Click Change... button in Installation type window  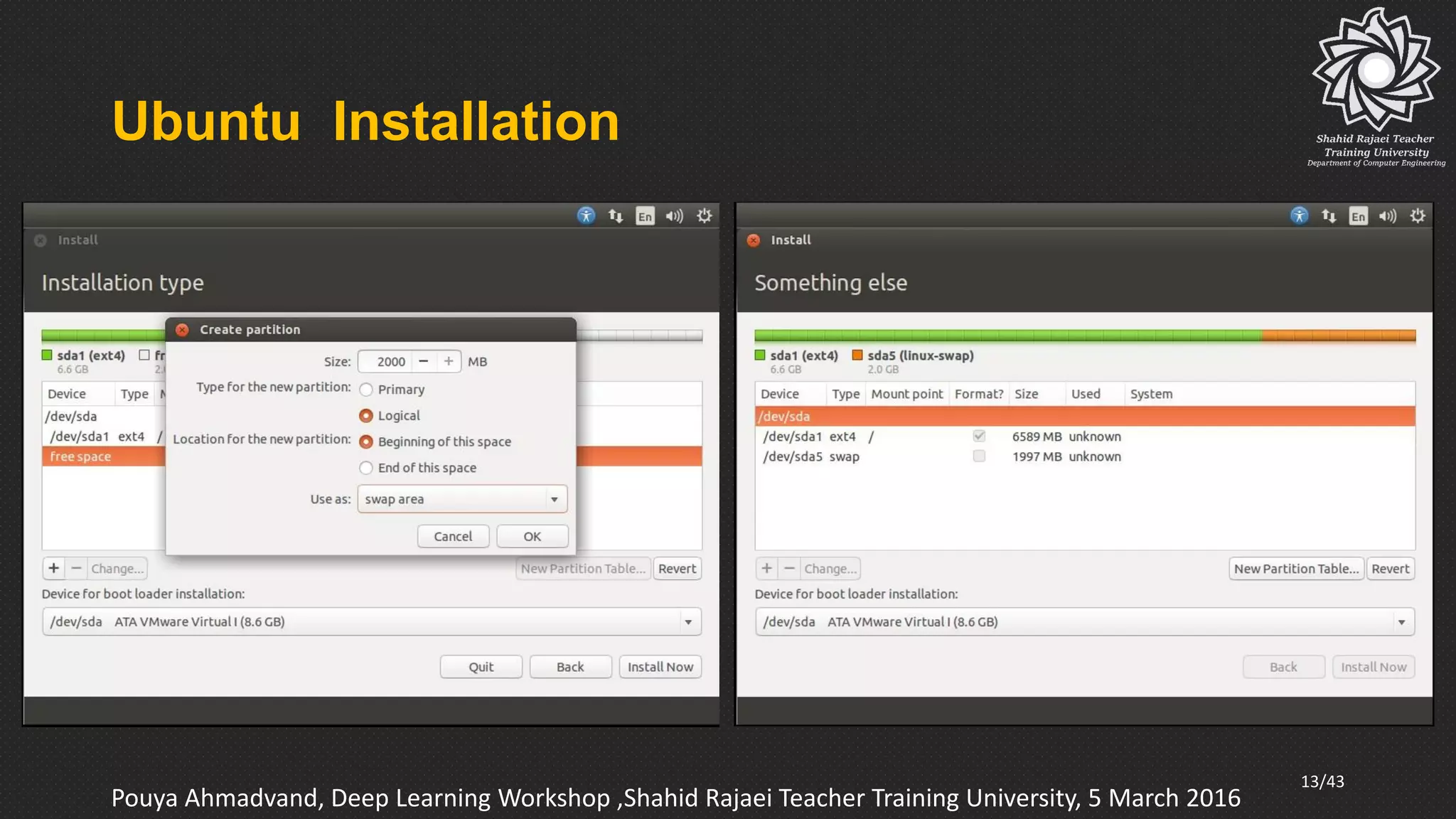(117, 568)
